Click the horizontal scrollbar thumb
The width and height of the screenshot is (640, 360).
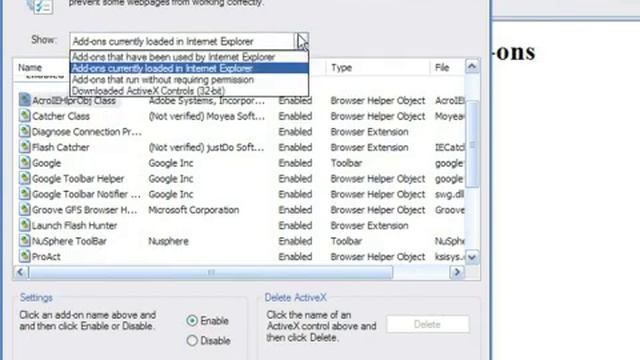pos(211,272)
